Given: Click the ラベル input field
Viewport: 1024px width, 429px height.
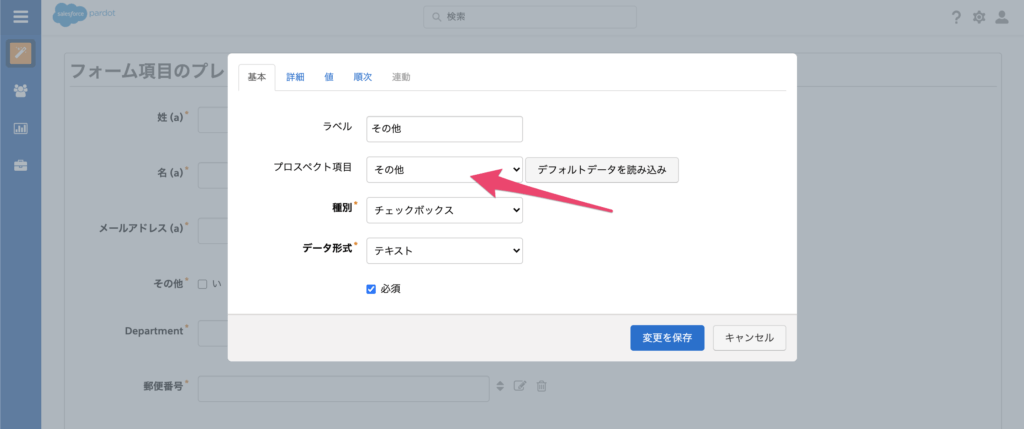Looking at the screenshot, I should point(444,129).
